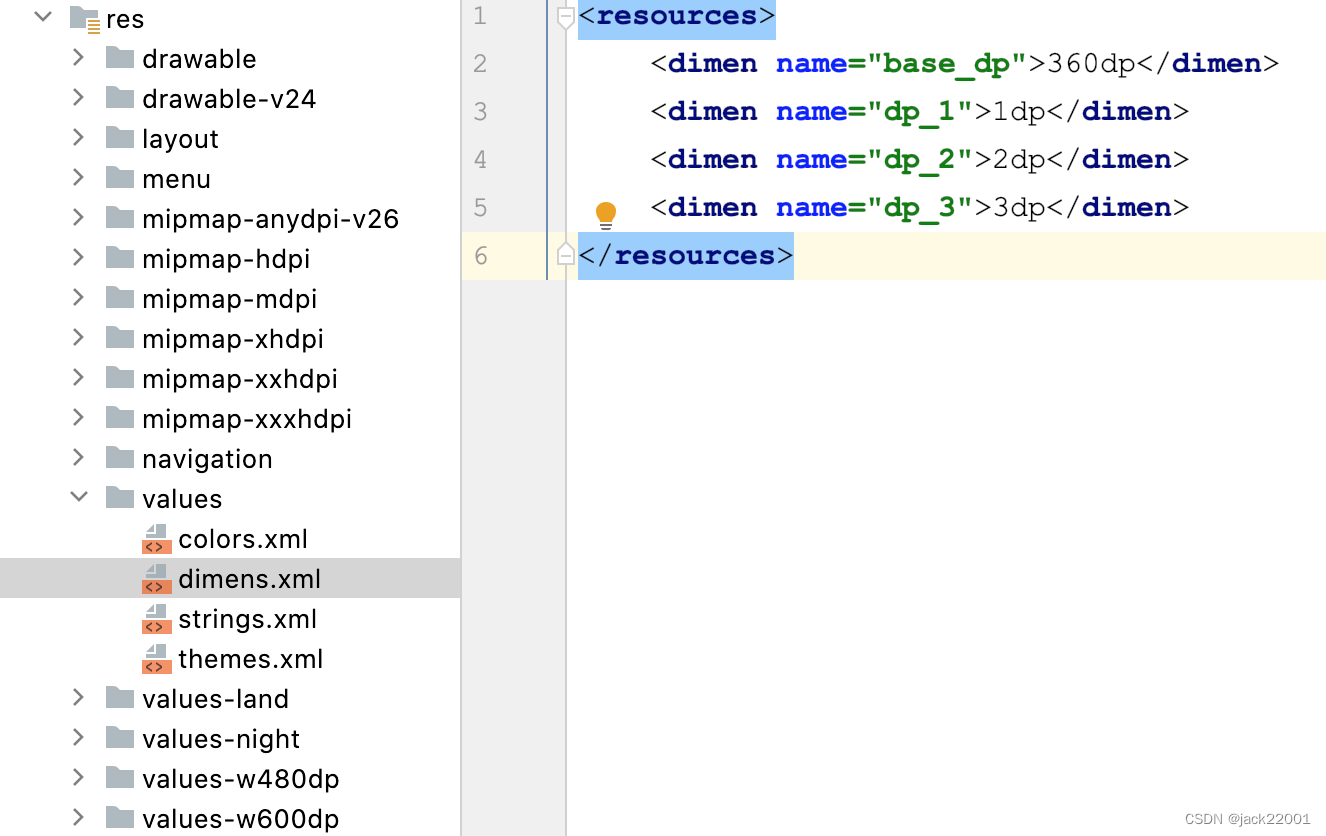Expand the layout folder chevron
This screenshot has height=836, width=1326.
tap(78, 138)
